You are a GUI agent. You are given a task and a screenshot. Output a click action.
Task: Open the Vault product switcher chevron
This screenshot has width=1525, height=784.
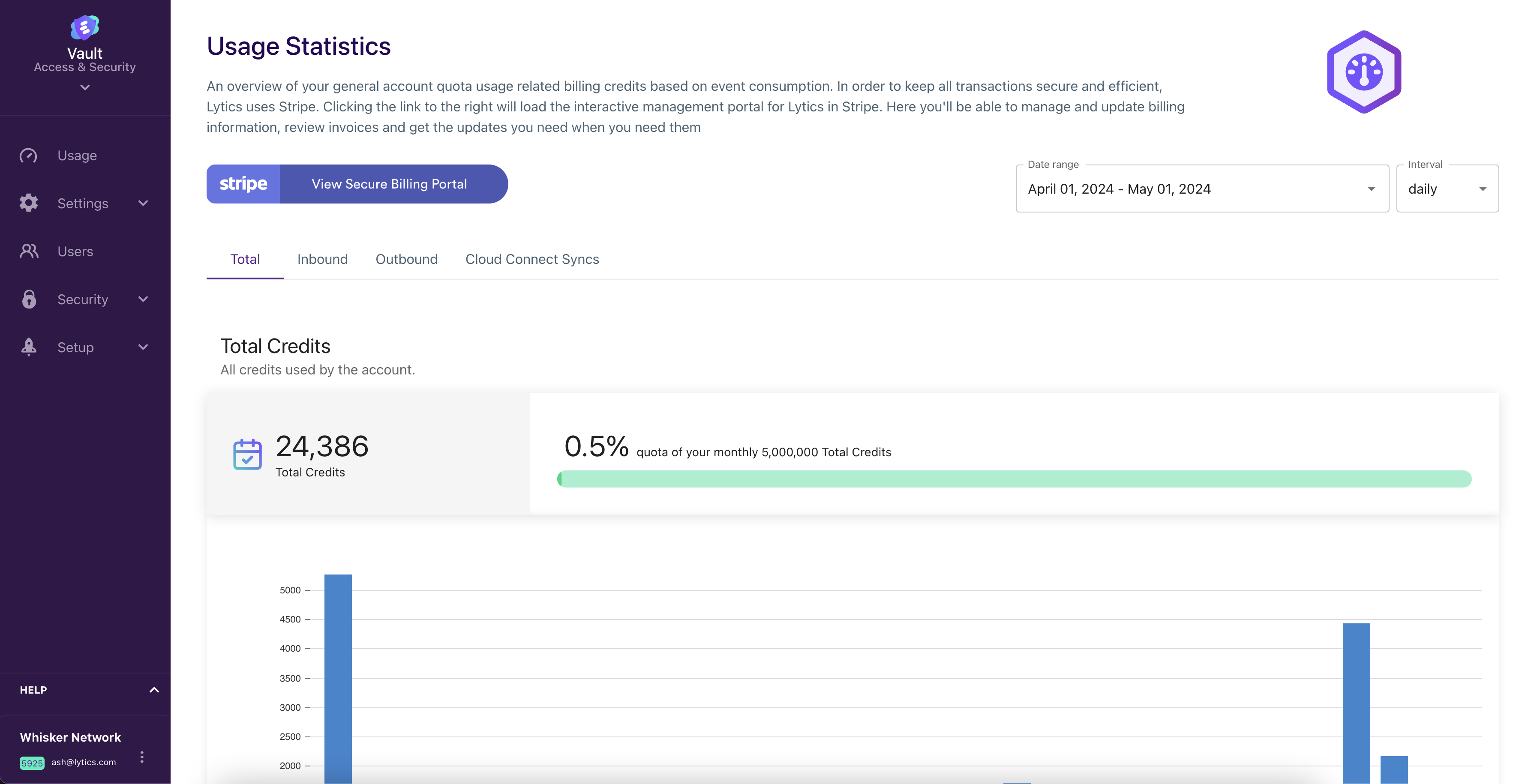point(85,87)
